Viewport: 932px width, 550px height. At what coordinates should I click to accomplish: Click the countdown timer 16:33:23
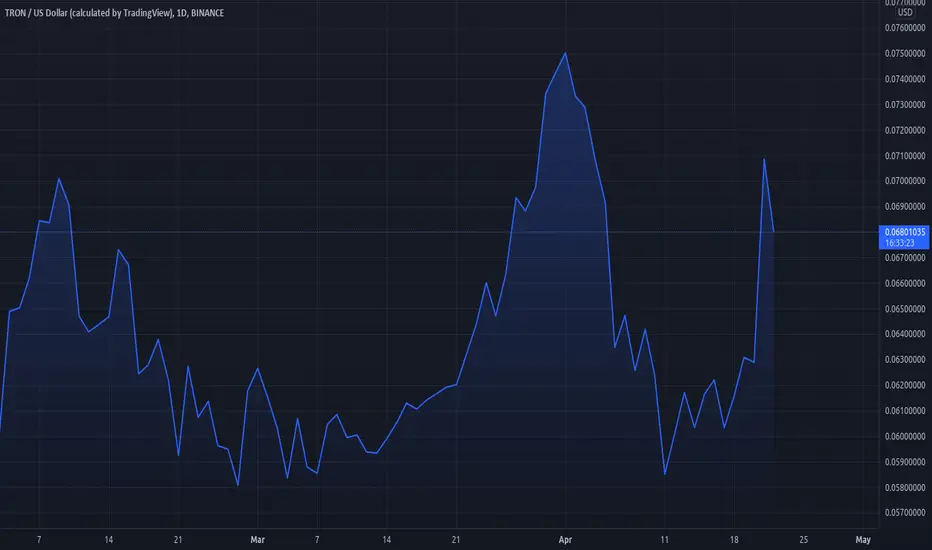pos(899,243)
